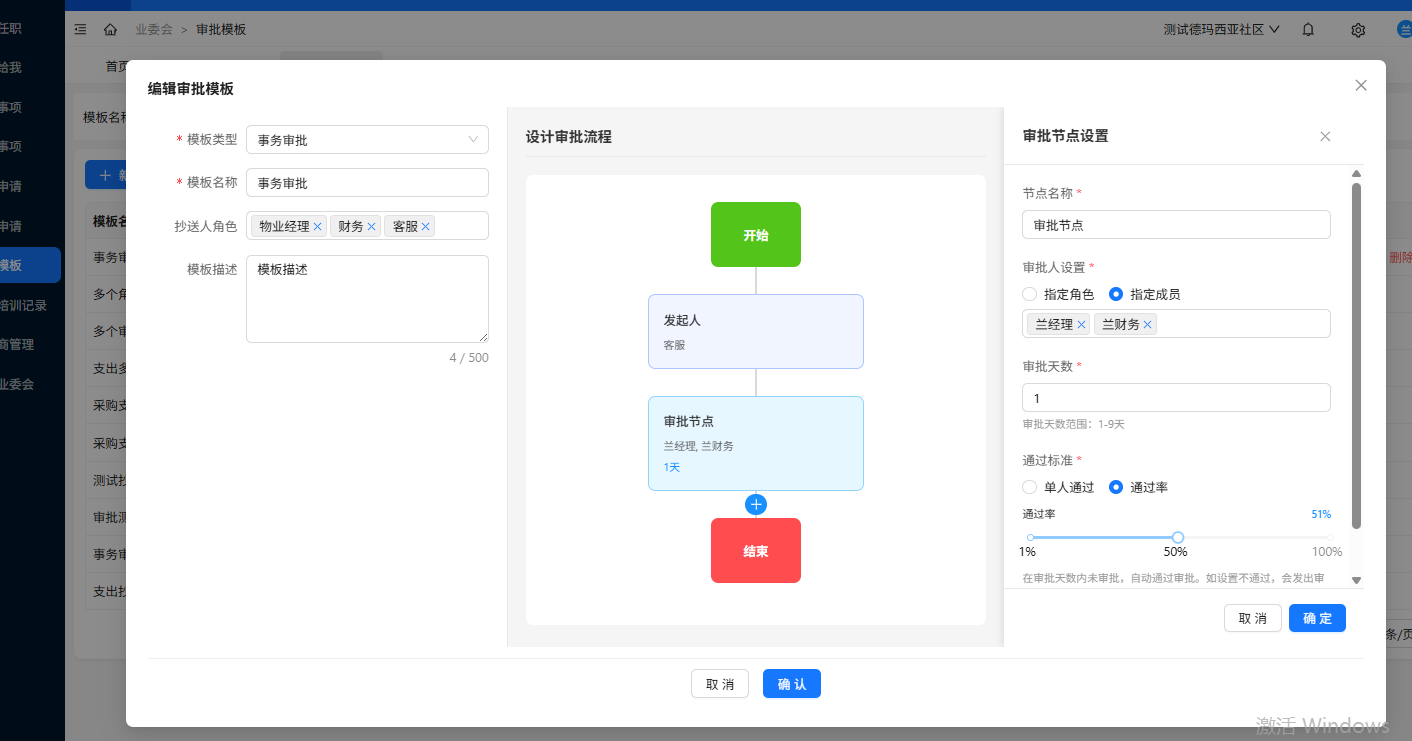Viewport: 1412px width, 741px height.
Task: Select the 指定角色 radio option
Action: pyautogui.click(x=1030, y=295)
